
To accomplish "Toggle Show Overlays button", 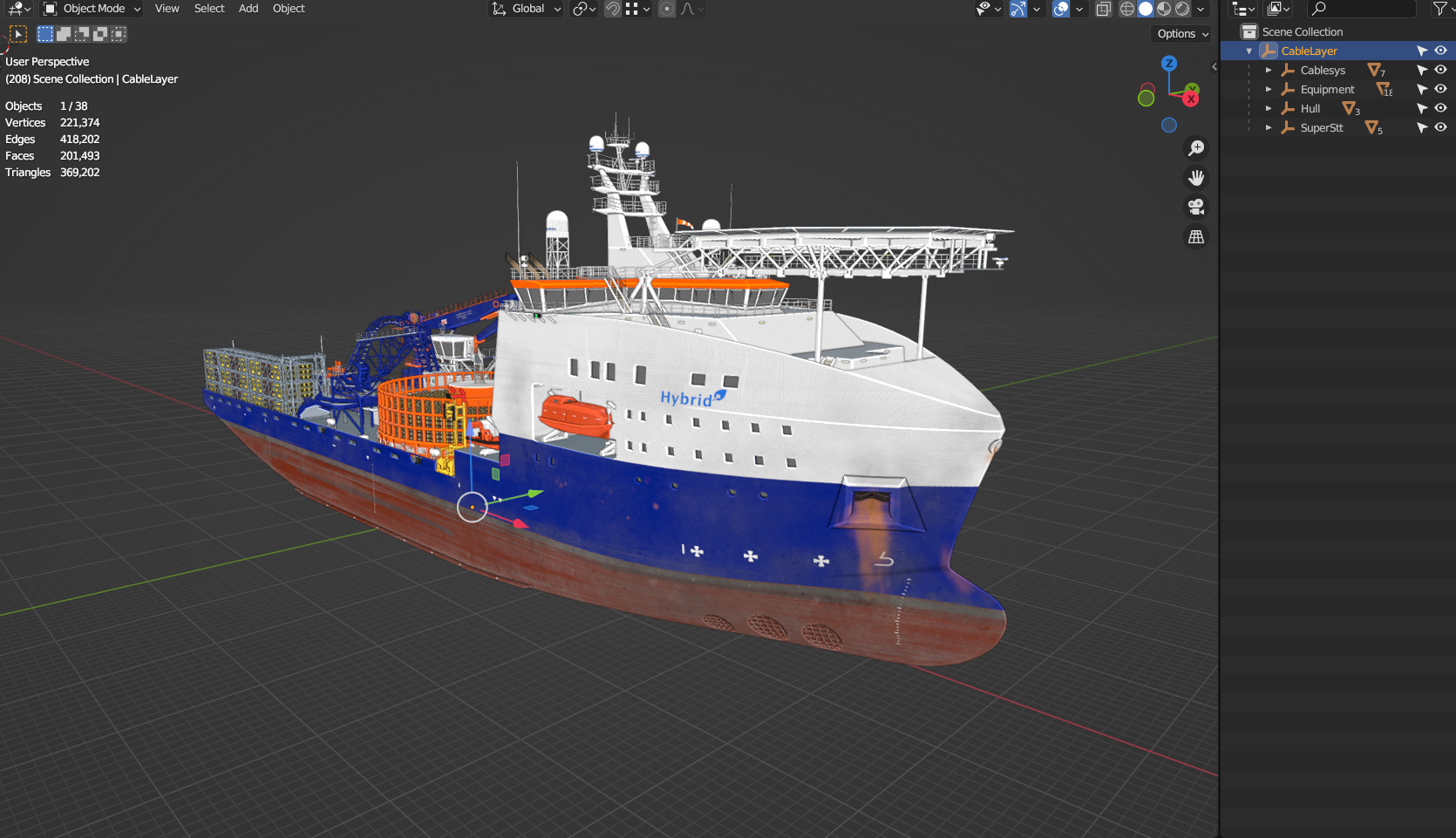I will [1061, 9].
